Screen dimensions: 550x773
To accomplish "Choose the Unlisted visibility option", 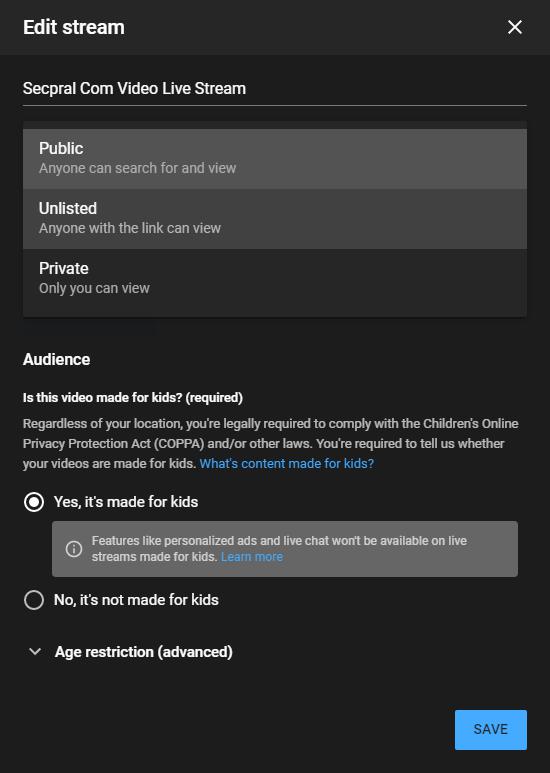I will 275,219.
